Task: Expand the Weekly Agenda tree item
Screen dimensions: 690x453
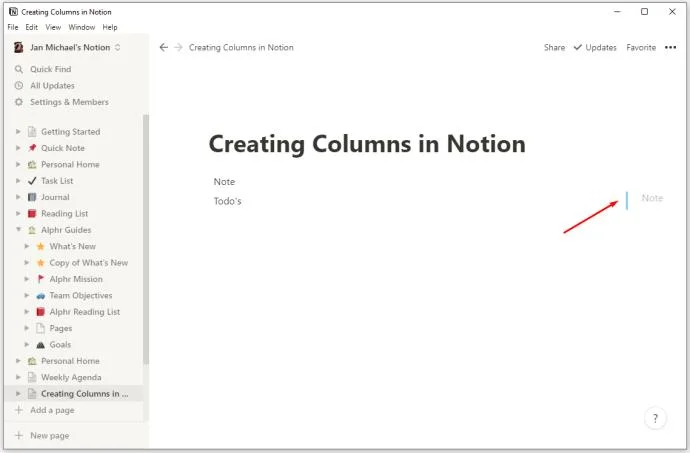Action: [x=18, y=377]
